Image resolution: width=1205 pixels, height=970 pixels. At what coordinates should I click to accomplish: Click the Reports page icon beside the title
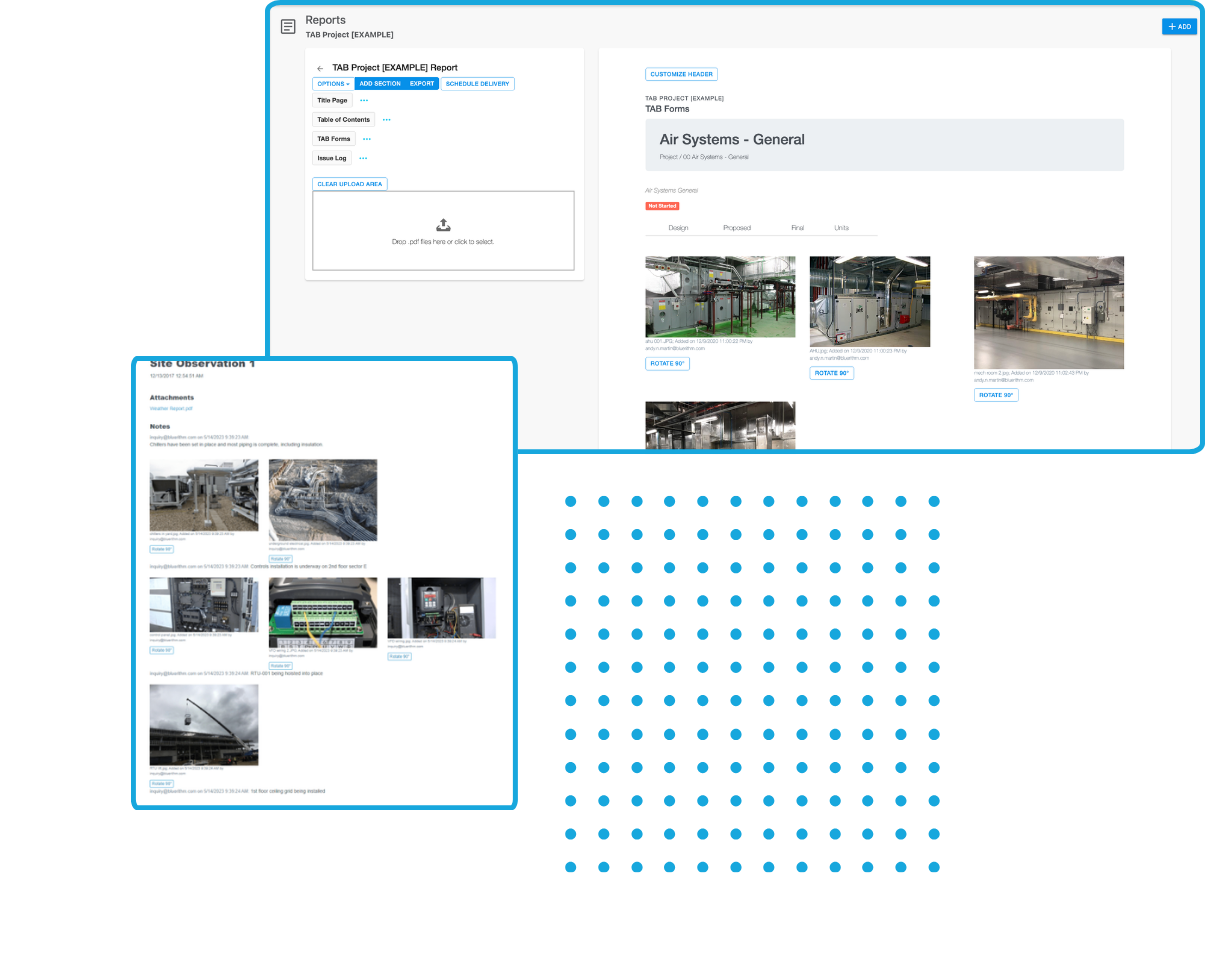(288, 27)
